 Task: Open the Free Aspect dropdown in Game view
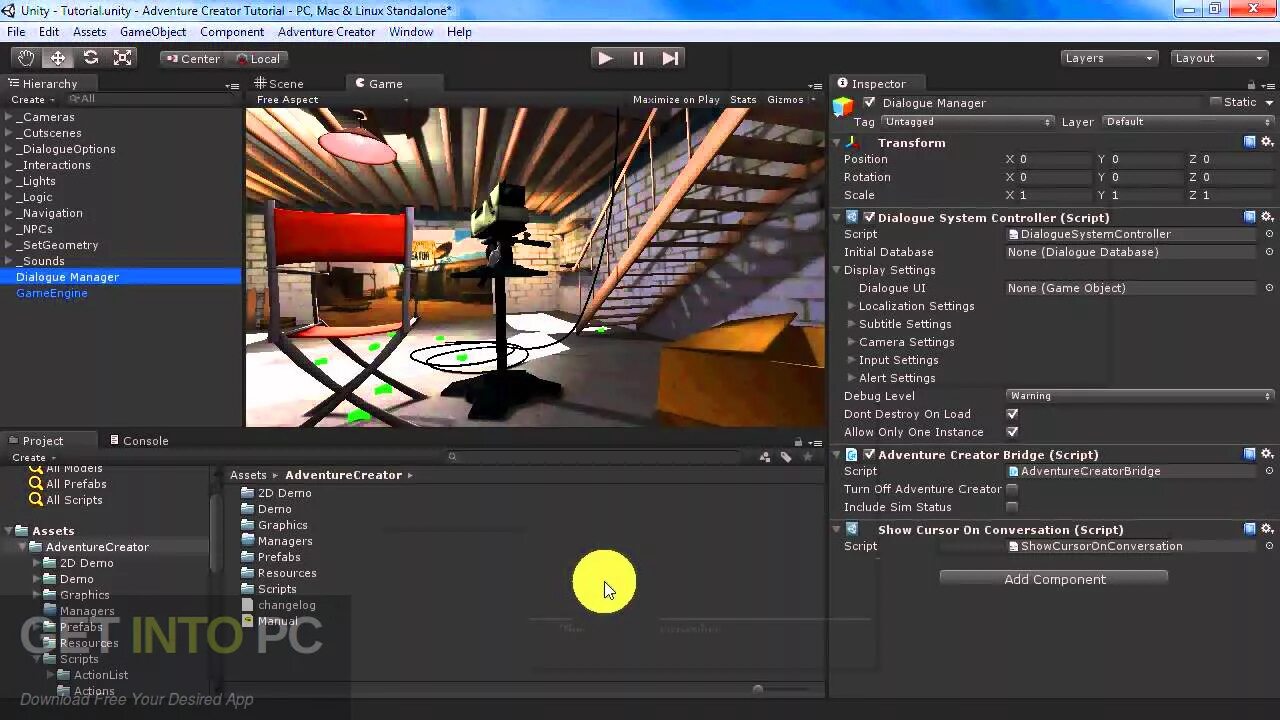[332, 100]
